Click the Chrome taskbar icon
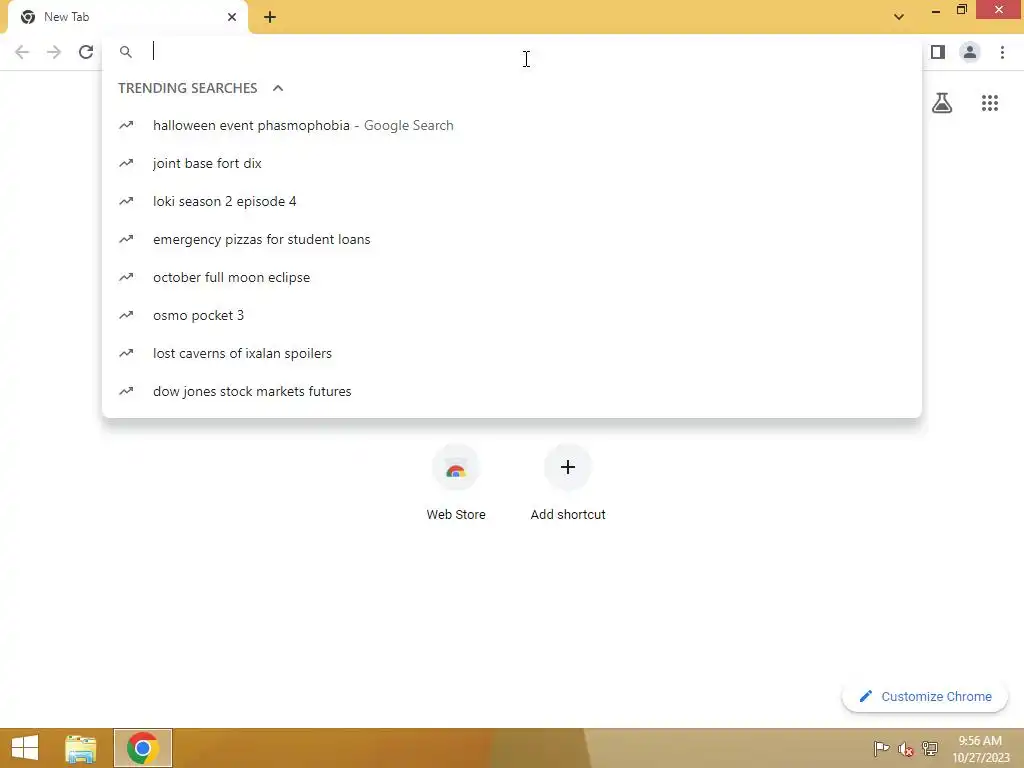The width and height of the screenshot is (1024, 768). pos(142,748)
